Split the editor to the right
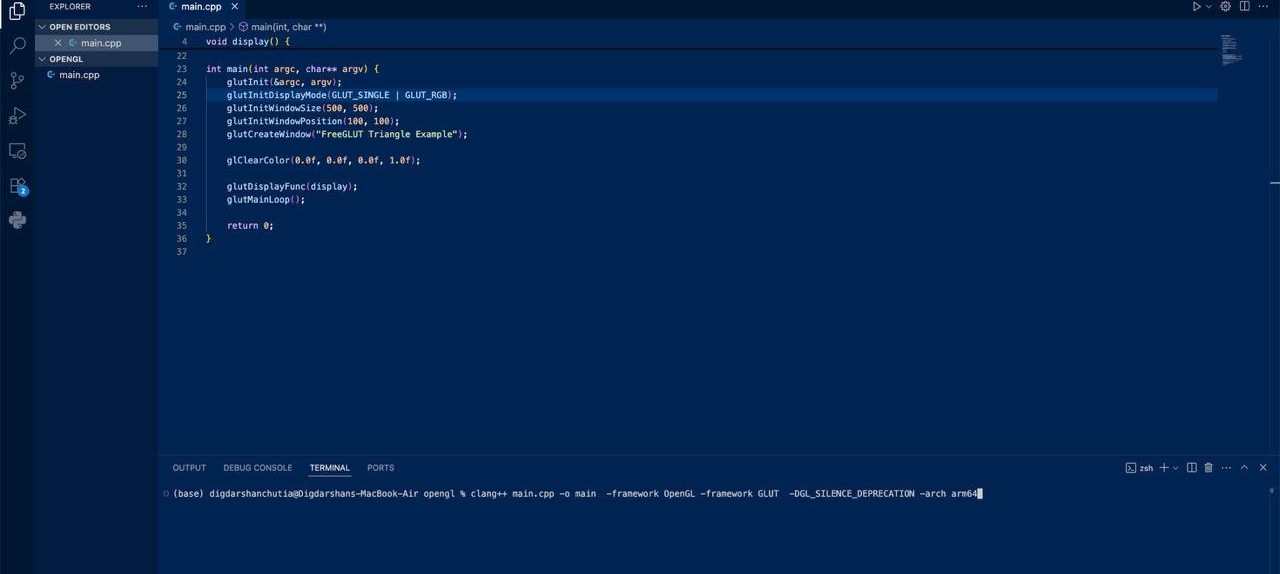 (x=1245, y=6)
